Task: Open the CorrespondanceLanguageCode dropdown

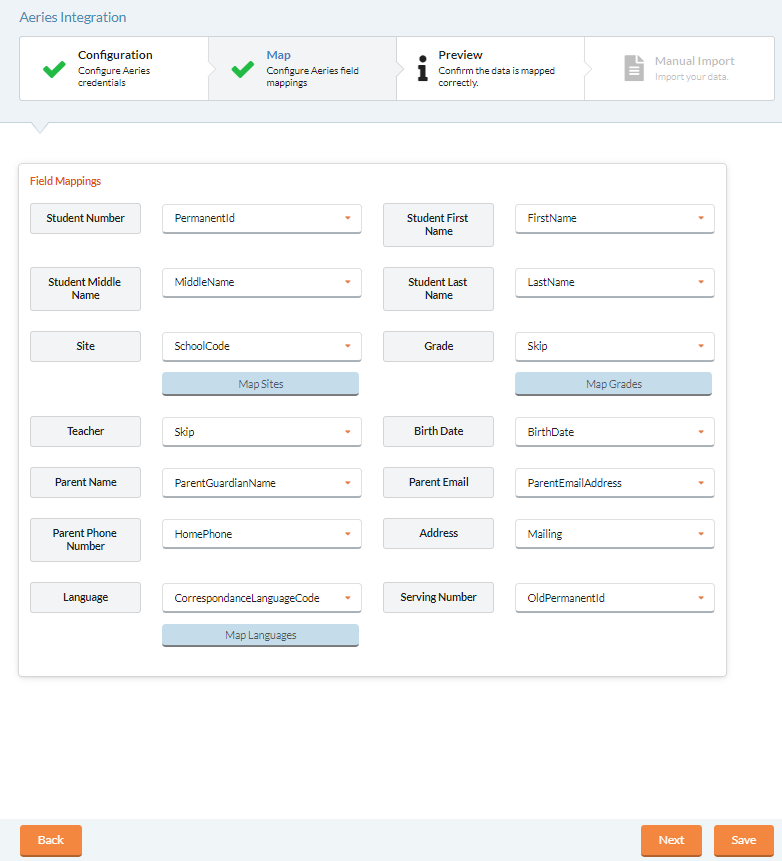Action: coord(262,598)
